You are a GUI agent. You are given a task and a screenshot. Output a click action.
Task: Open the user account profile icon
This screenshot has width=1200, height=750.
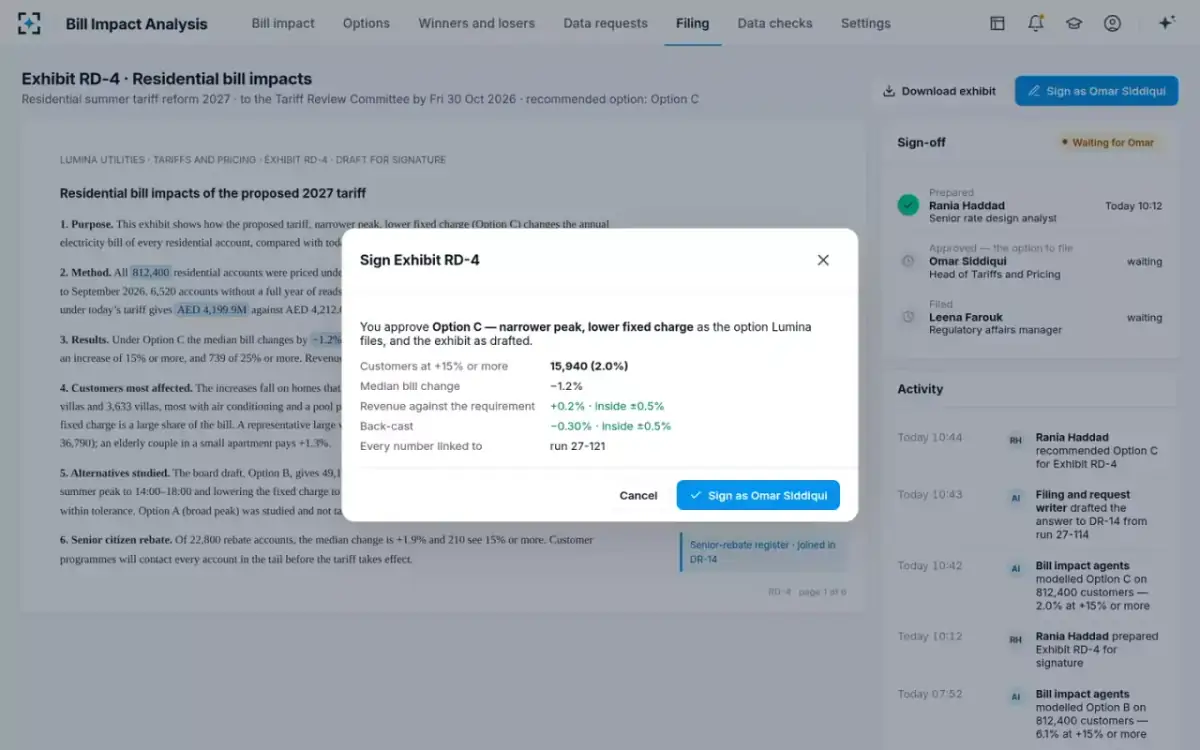pyautogui.click(x=1112, y=23)
